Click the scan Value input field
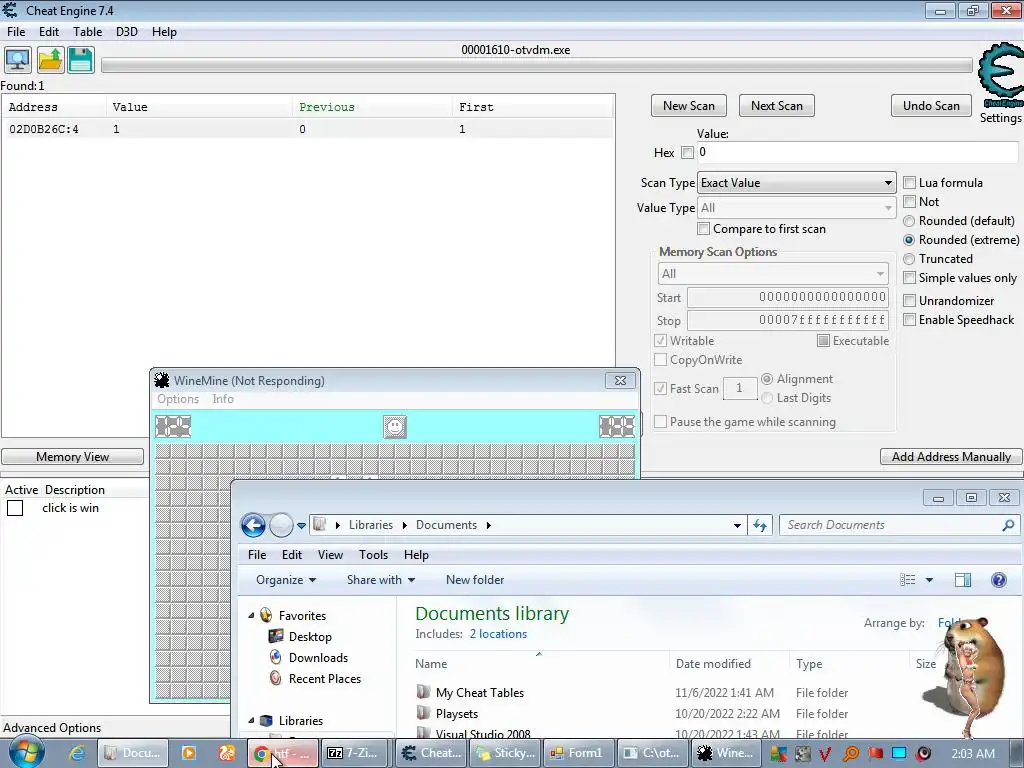This screenshot has height=768, width=1024. (x=857, y=152)
